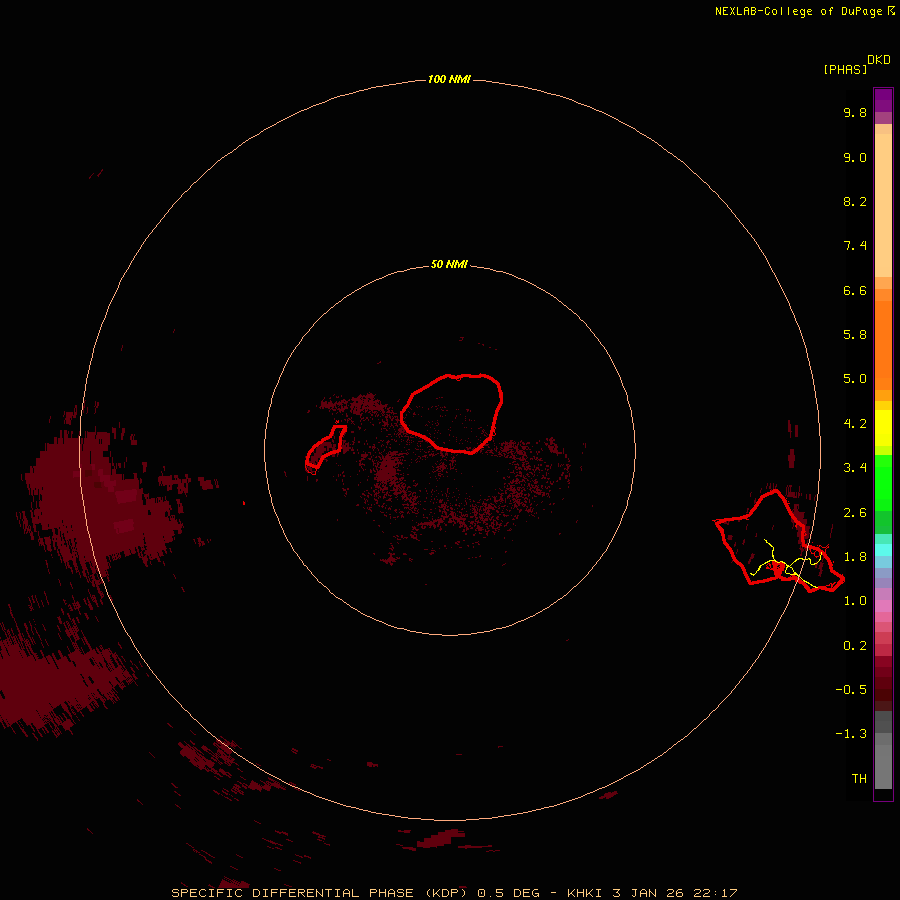
Task: Click the 100 NMI range ring label
Action: pos(449,79)
